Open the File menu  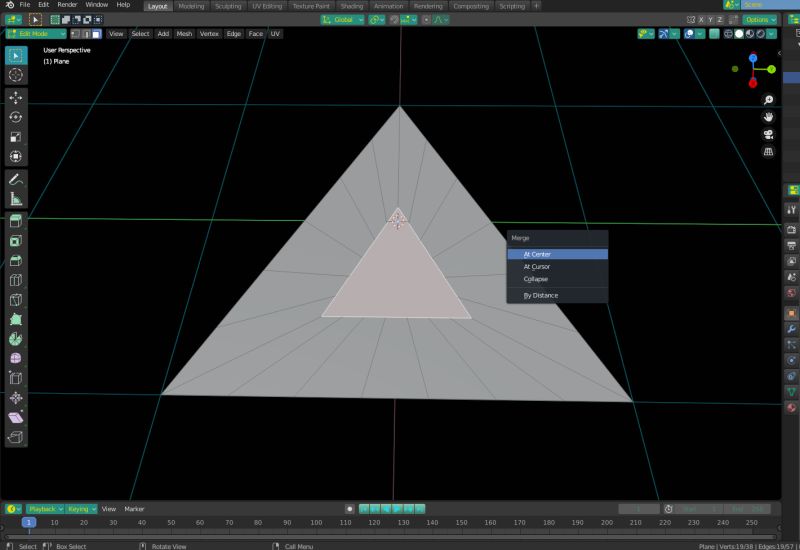point(24,5)
